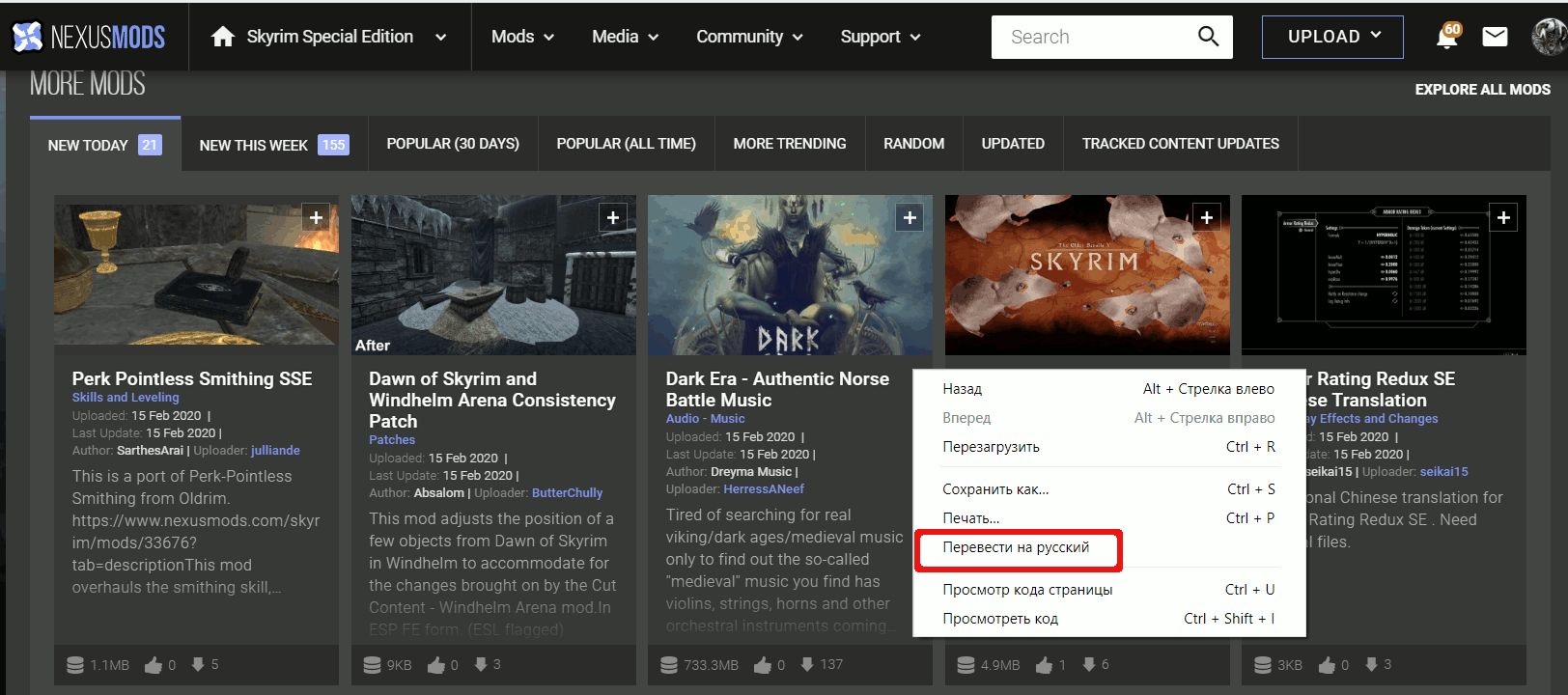Open Dawn of Skyrim and Windhelm Arena patch title
This screenshot has height=695, width=1568.
click(492, 401)
